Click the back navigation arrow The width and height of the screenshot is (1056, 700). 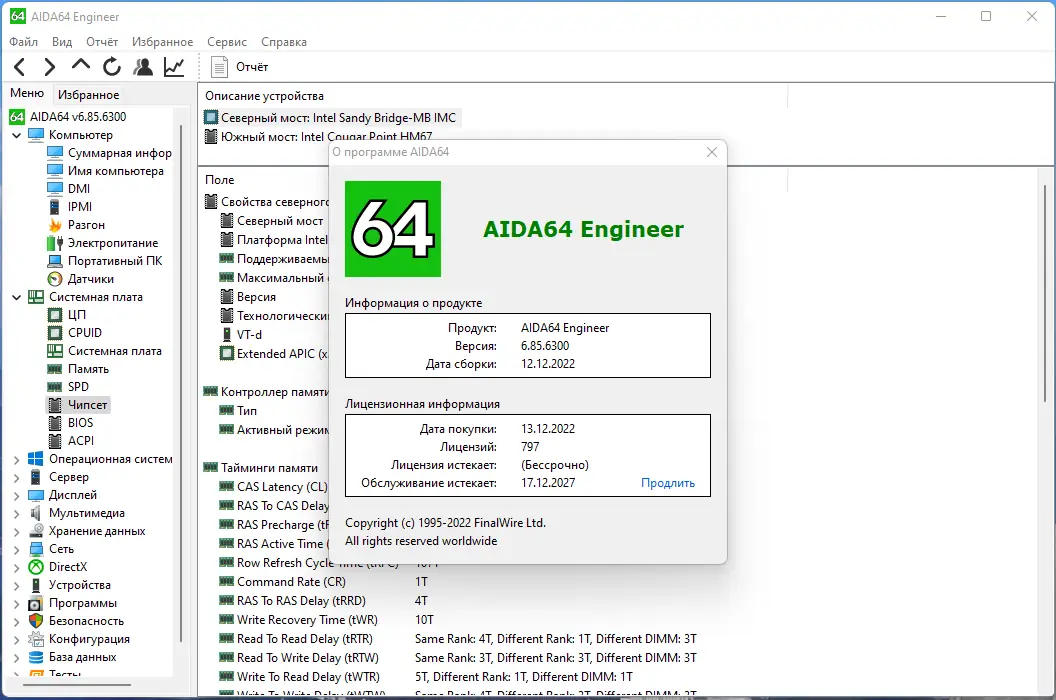pyautogui.click(x=19, y=66)
